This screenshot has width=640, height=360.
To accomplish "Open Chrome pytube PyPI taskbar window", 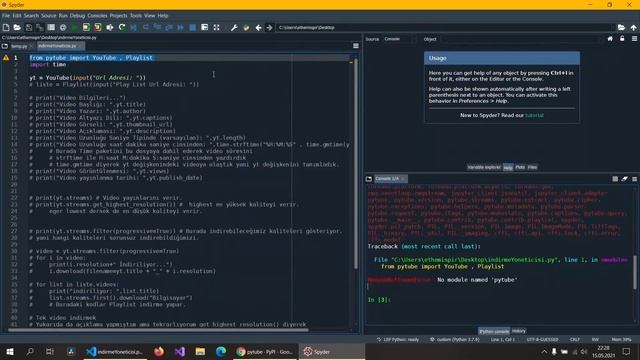I will coord(265,351).
